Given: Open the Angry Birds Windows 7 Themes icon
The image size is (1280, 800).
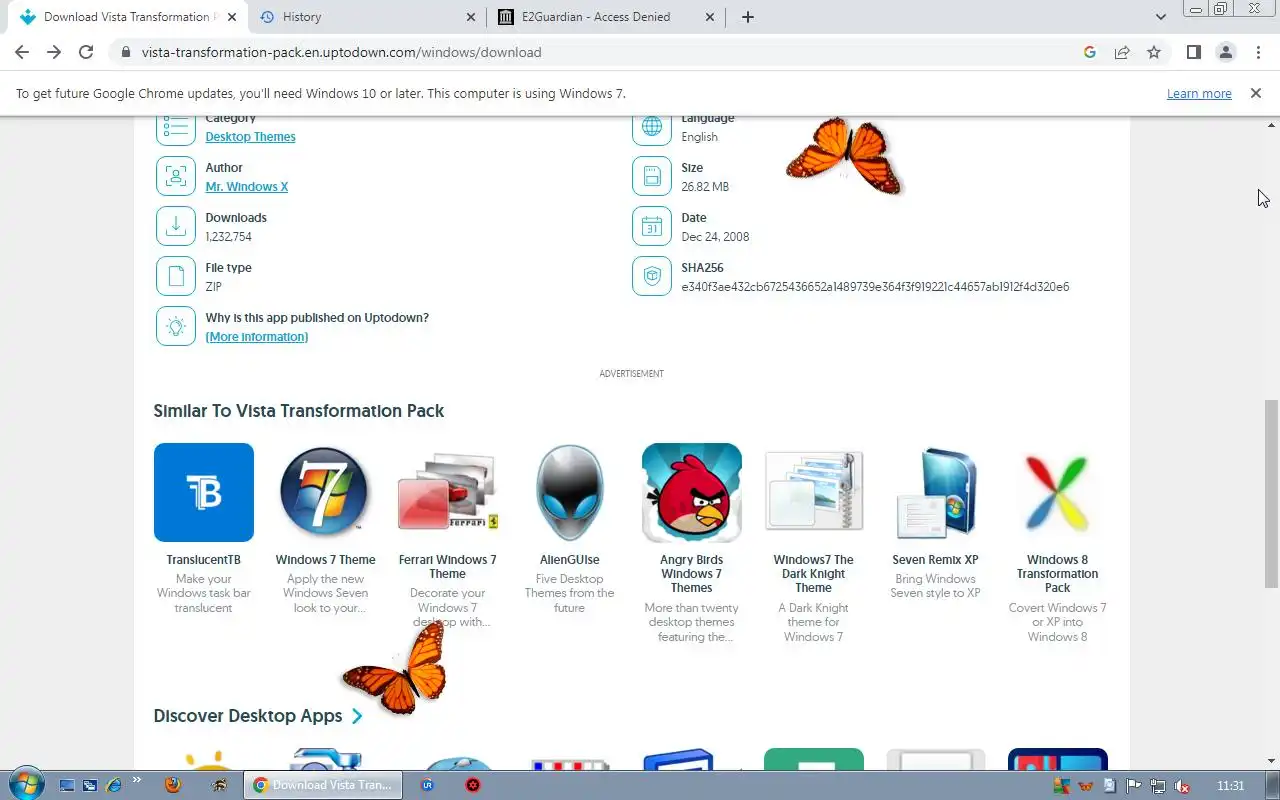Looking at the screenshot, I should pyautogui.click(x=692, y=492).
